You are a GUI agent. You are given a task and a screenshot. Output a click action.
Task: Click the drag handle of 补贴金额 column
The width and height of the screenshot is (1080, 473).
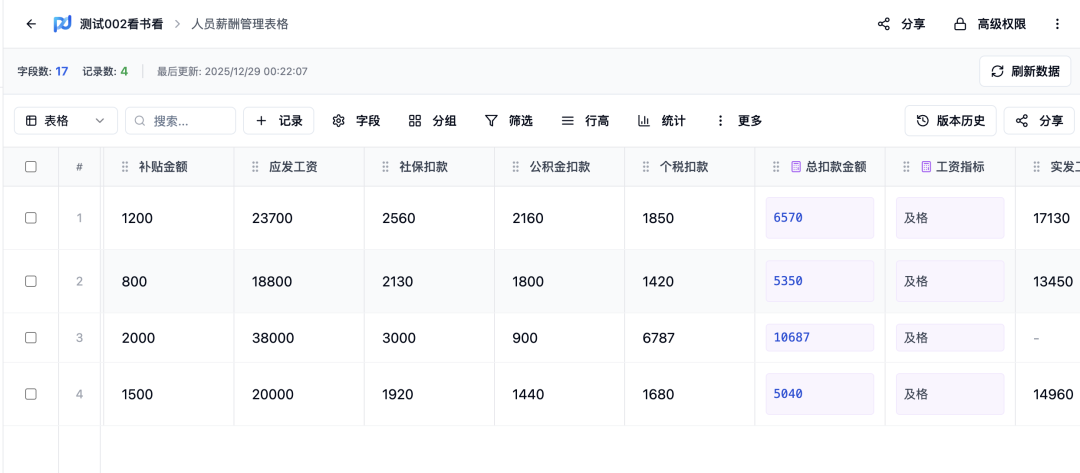(x=125, y=167)
